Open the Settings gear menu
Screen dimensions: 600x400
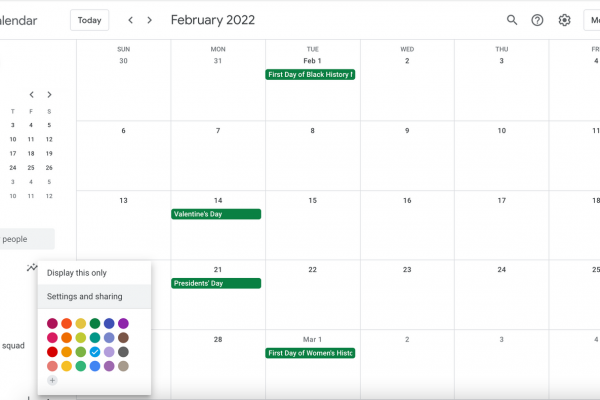564,20
